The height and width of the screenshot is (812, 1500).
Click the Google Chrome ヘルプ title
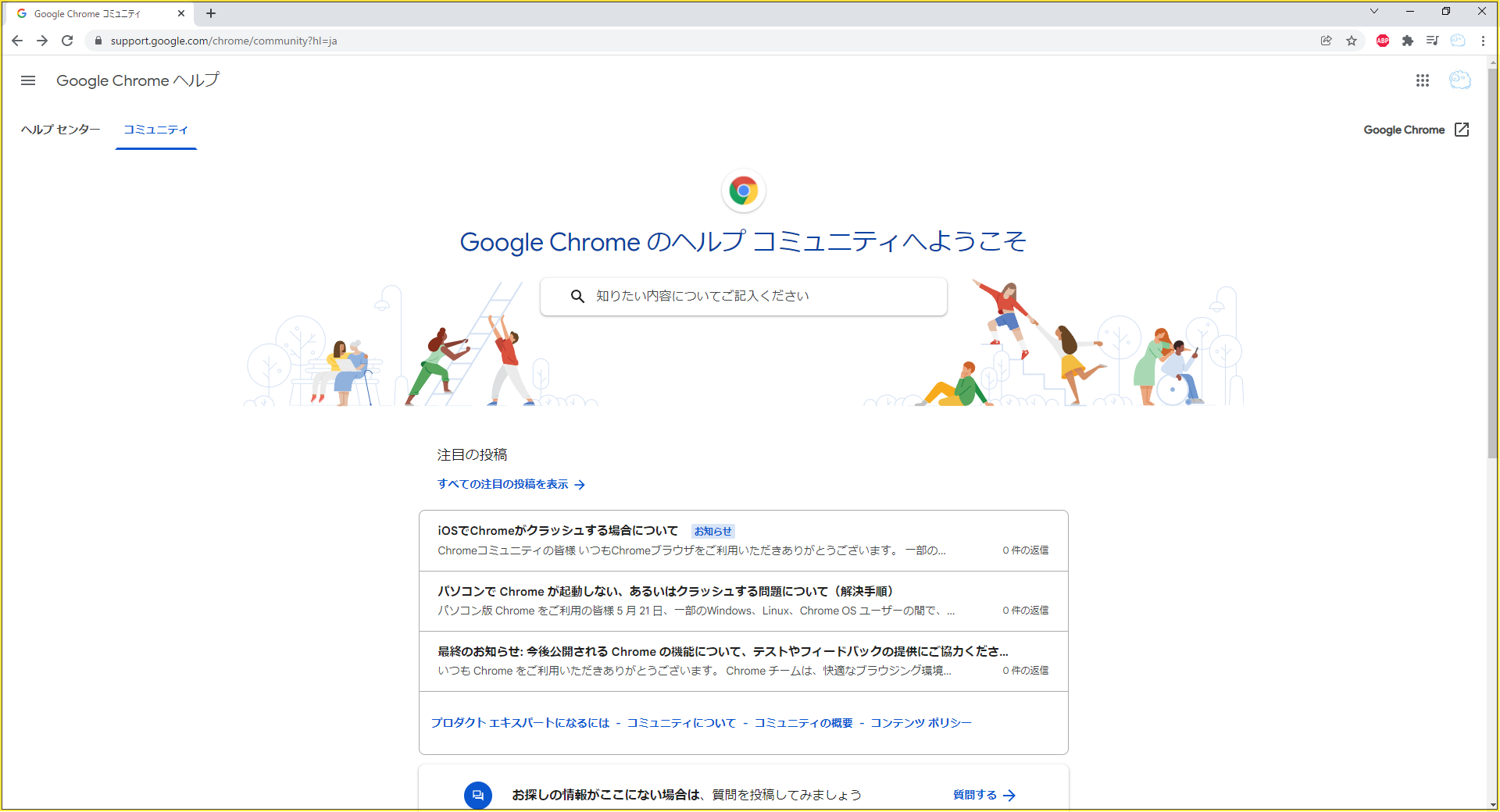point(138,80)
